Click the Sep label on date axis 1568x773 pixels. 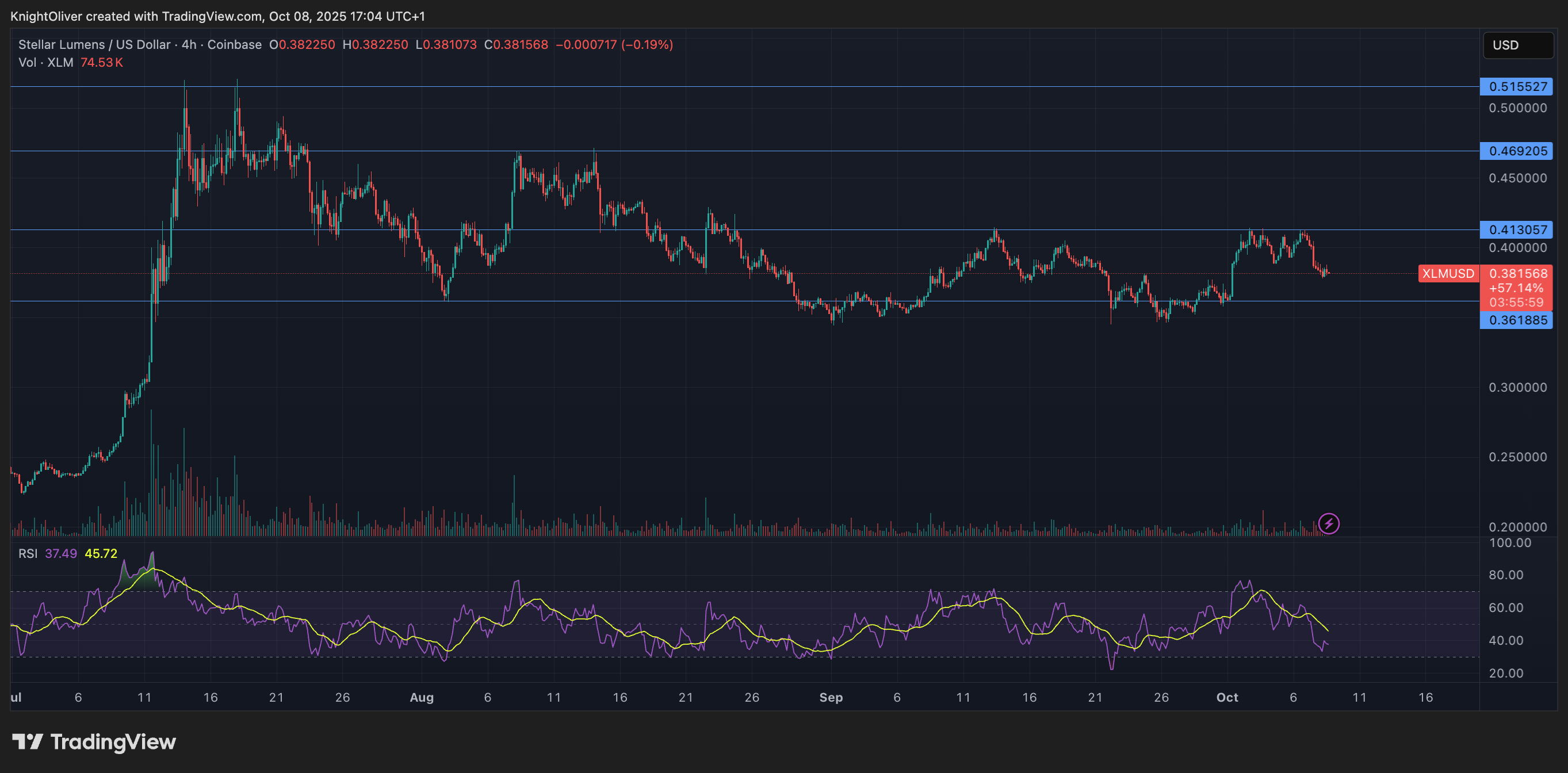pos(832,698)
